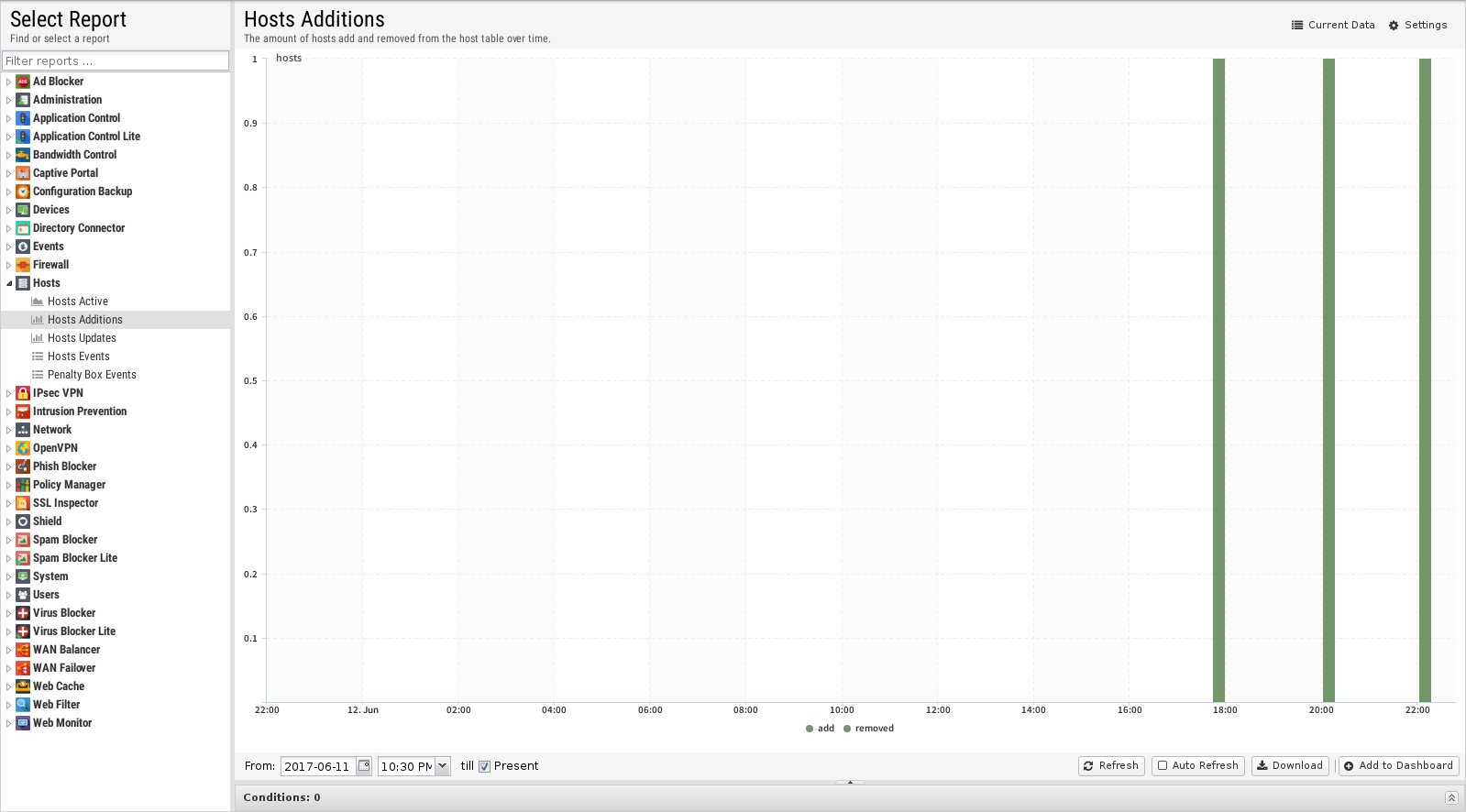Select the Hosts Additions report

click(x=85, y=320)
